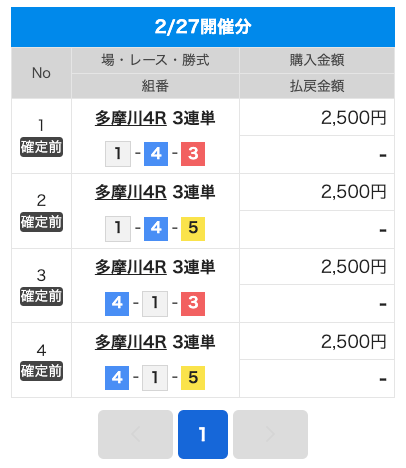This screenshot has width=406, height=468.
Task: Click the next page arrow button
Action: pos(270,434)
